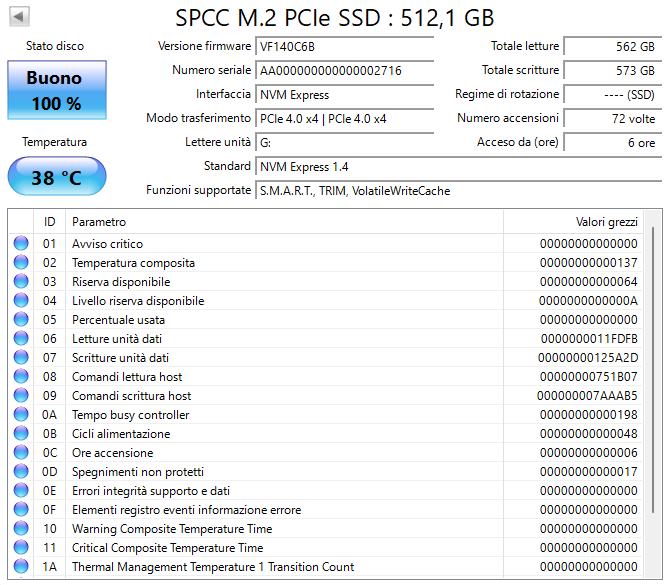This screenshot has width=669, height=585.
Task: Click the Buono 100 % health status button
Action: (x=56, y=90)
